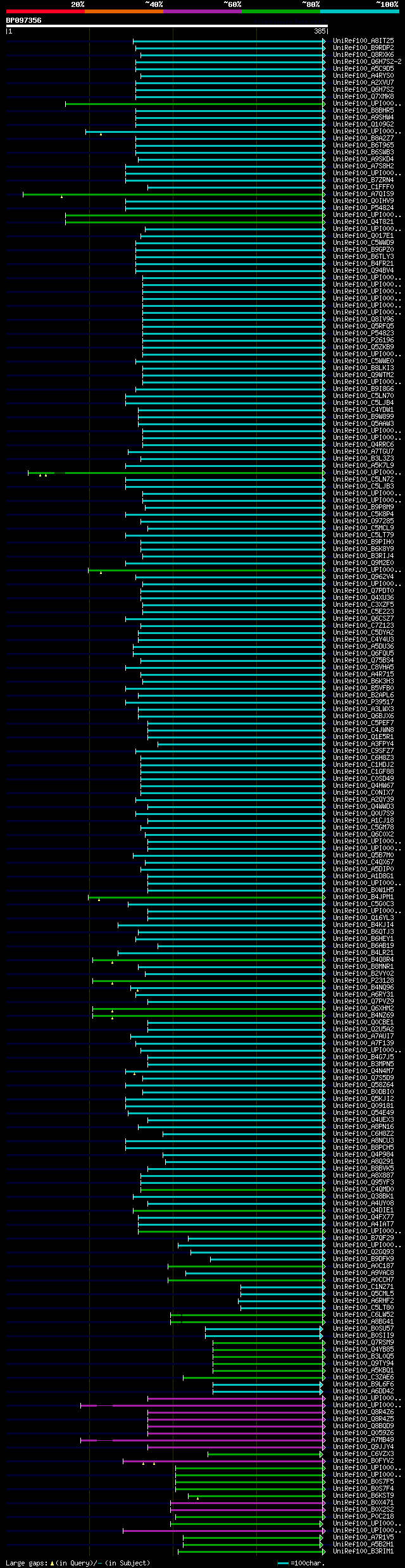Click label UniRef100_C5WWD9
The height and width of the screenshot is (1568, 405).
coord(363,242)
